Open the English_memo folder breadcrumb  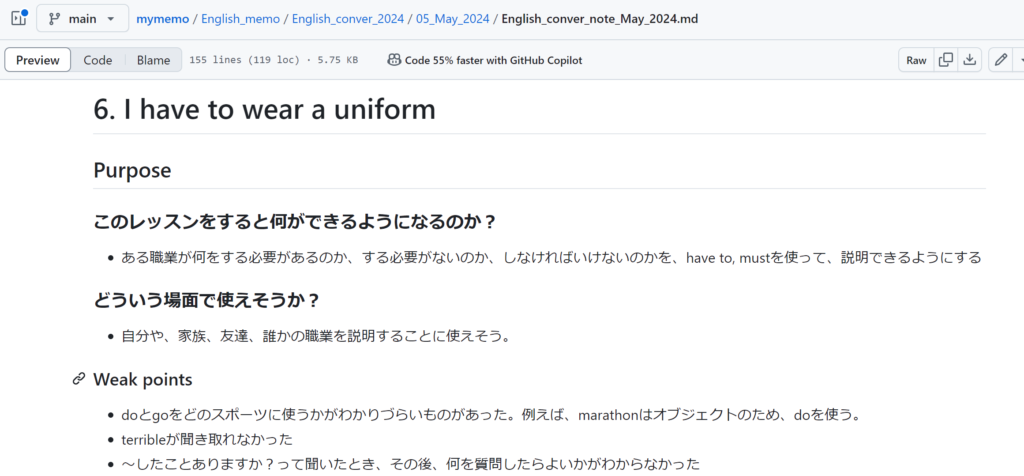click(x=240, y=19)
